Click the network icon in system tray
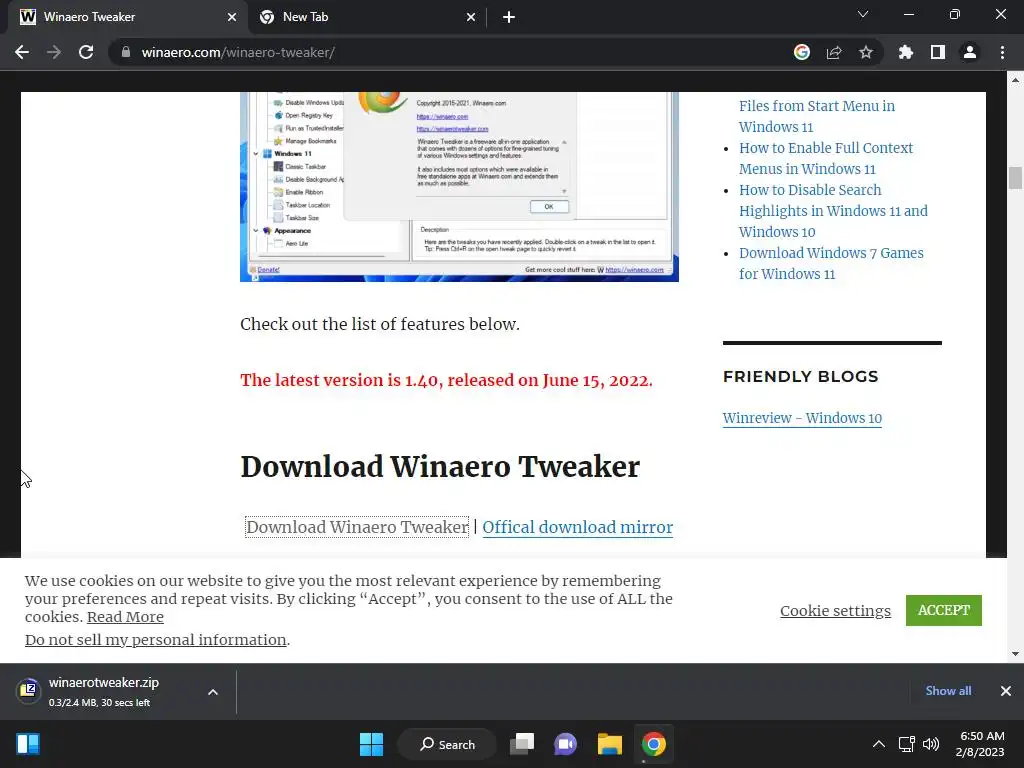This screenshot has width=1024, height=768. pyautogui.click(x=906, y=744)
